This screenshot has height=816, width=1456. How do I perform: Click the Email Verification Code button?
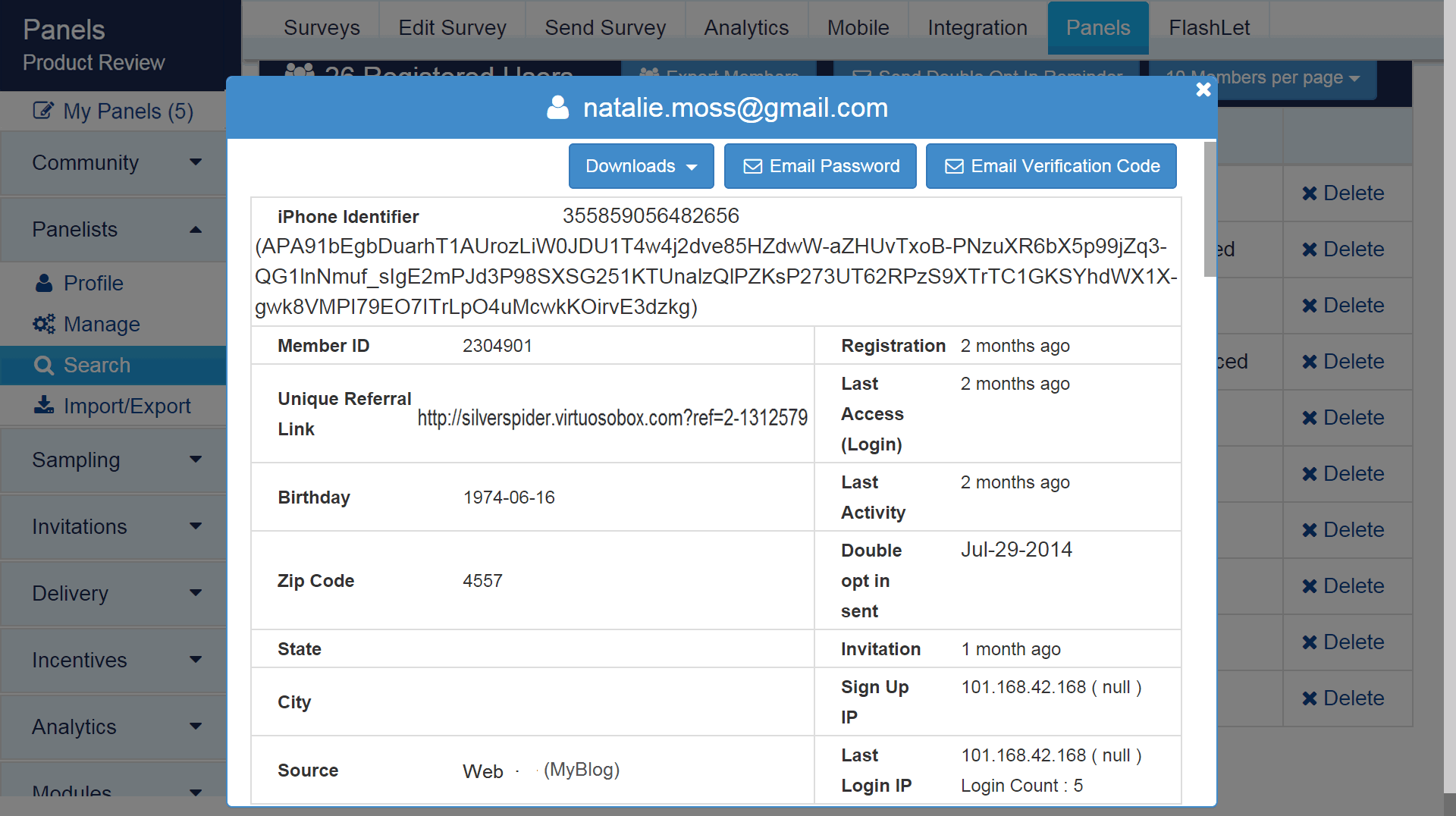tap(1051, 166)
